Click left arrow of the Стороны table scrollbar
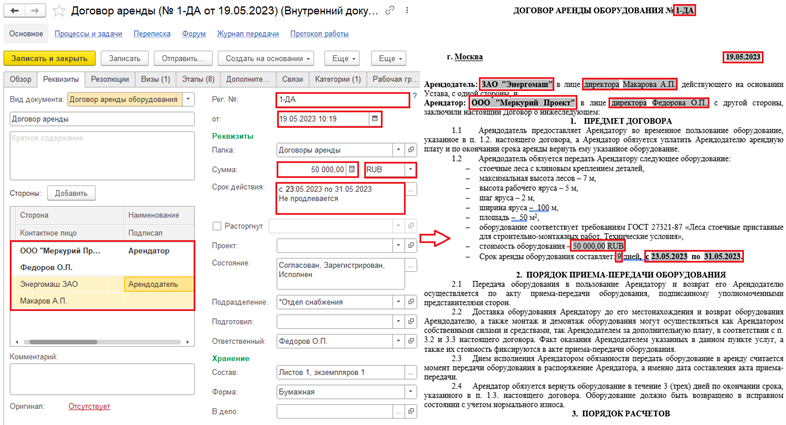The width and height of the screenshot is (786, 425). [x=17, y=342]
